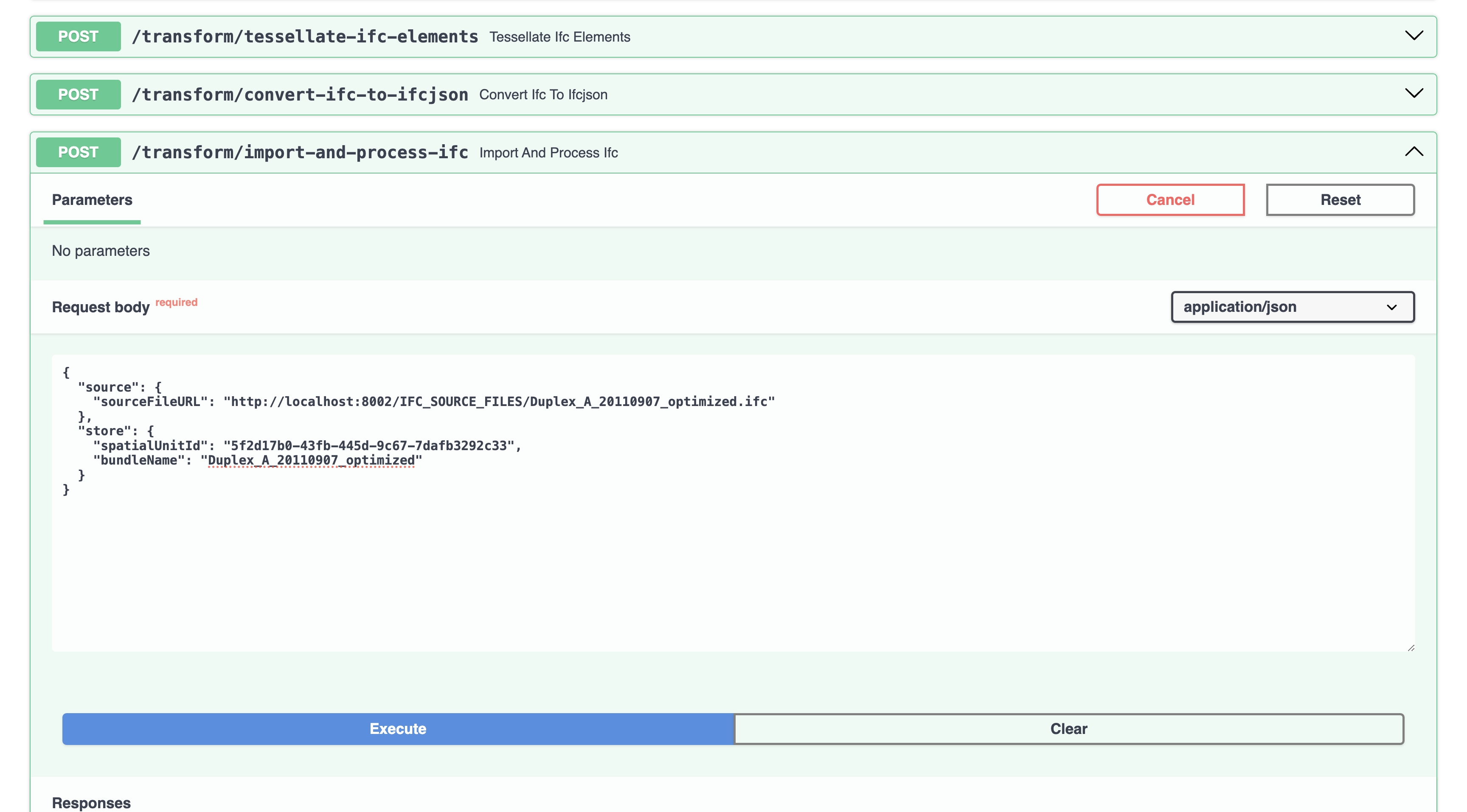Click the sourceFileURL line in JSON body
This screenshot has height=812, width=1467.
pos(434,402)
